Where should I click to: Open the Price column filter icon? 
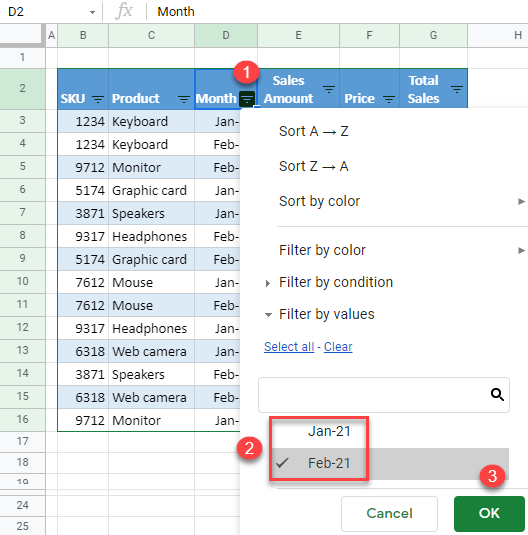[389, 99]
